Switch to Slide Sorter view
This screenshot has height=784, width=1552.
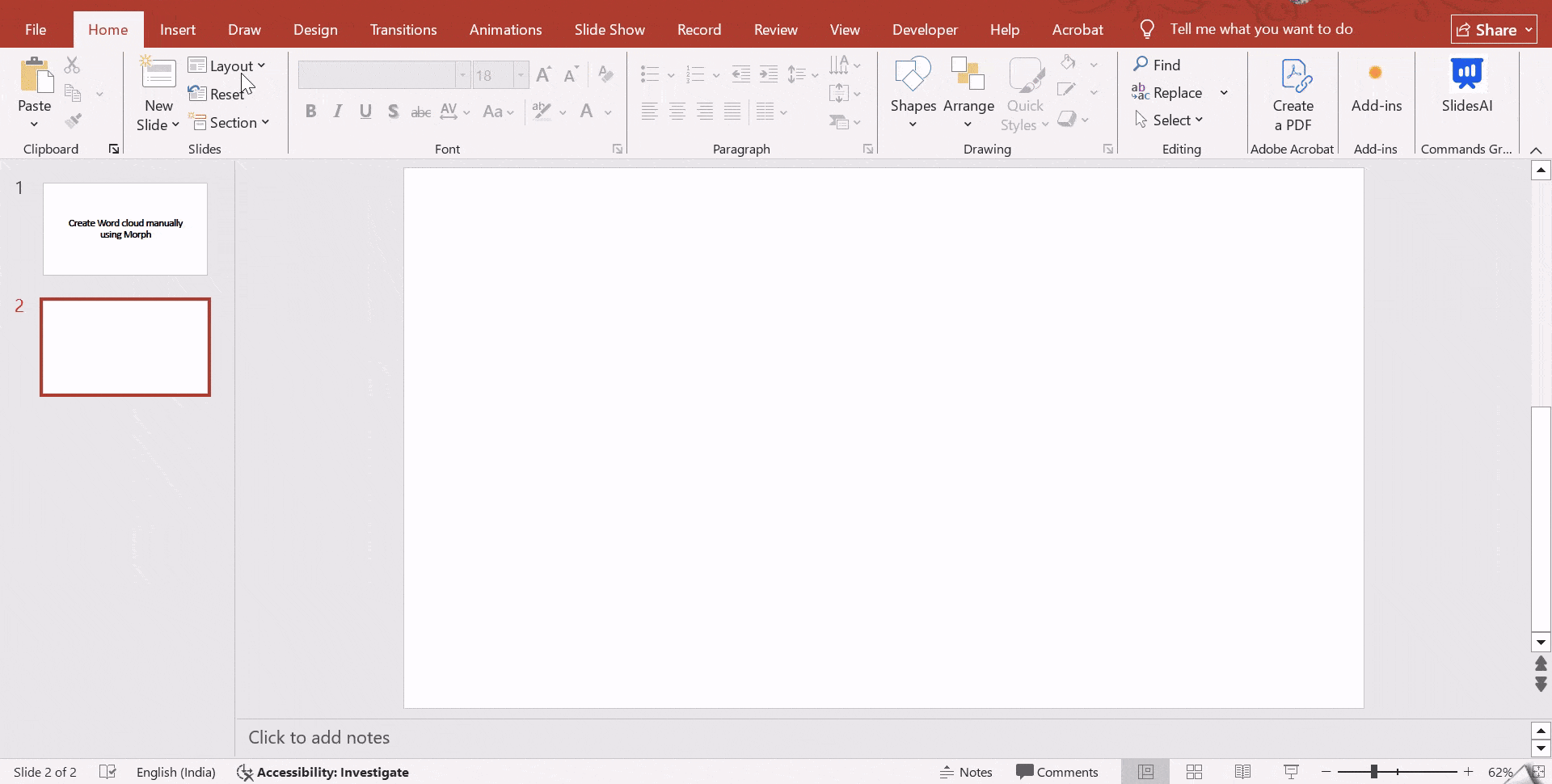pyautogui.click(x=1194, y=772)
